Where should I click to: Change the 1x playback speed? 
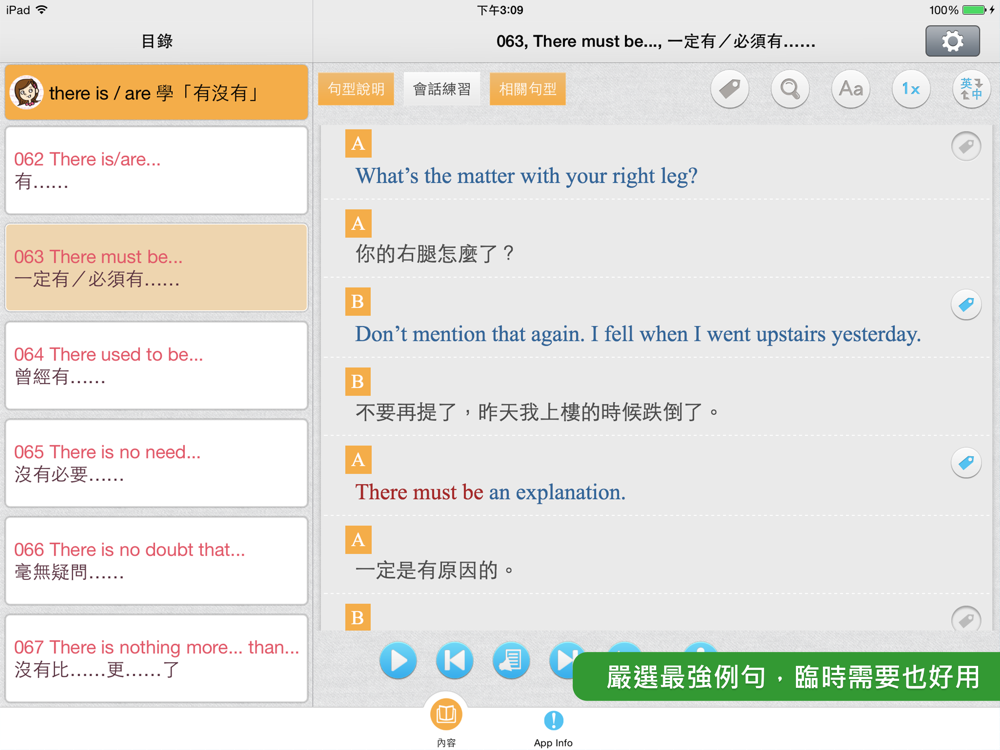point(911,89)
